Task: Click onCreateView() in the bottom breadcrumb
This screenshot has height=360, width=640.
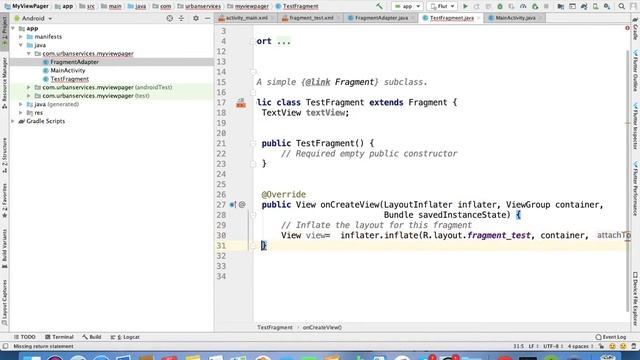Action: [322, 327]
